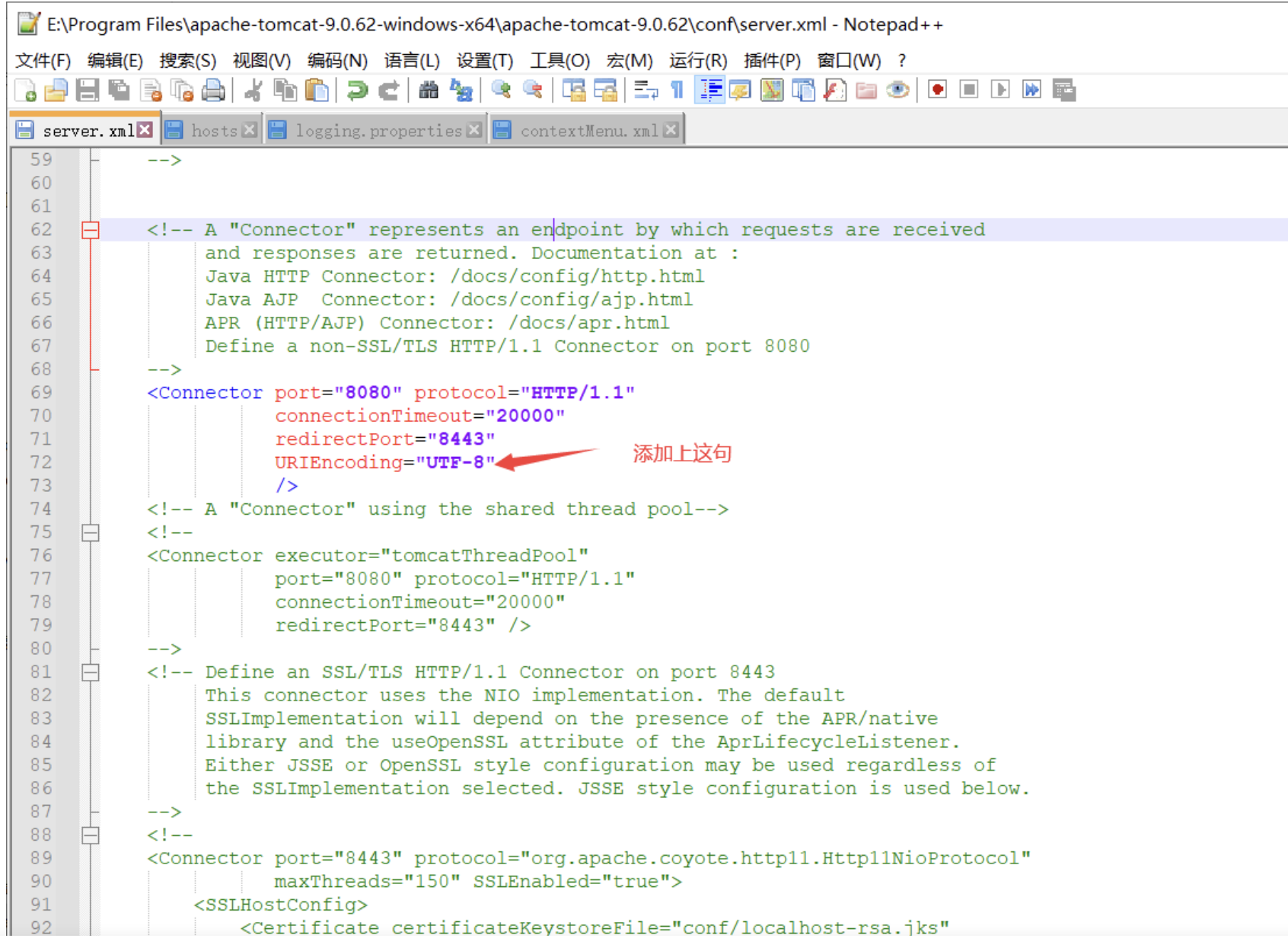The image size is (1288, 951).
Task: Click the Cut scissors icon
Action: click(253, 91)
